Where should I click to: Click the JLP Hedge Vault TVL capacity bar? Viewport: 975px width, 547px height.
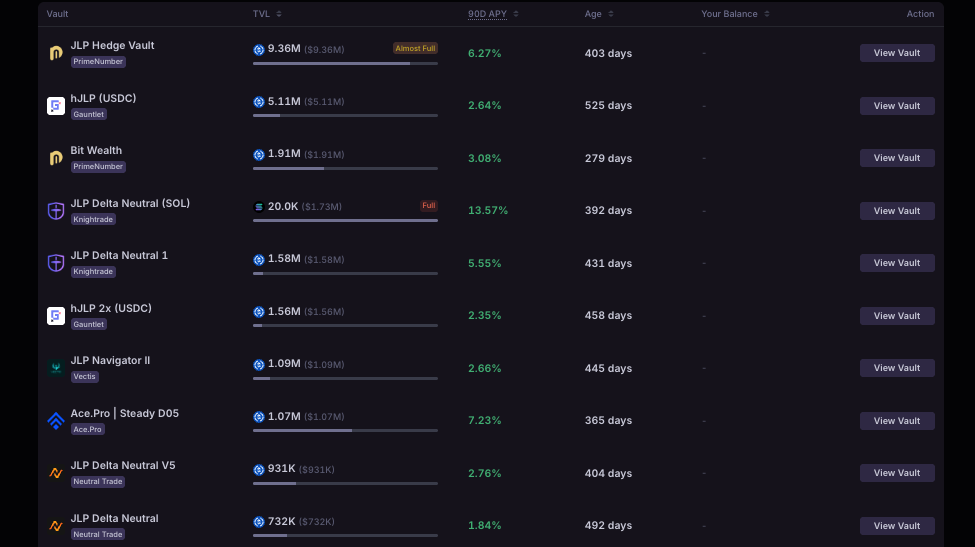click(345, 63)
